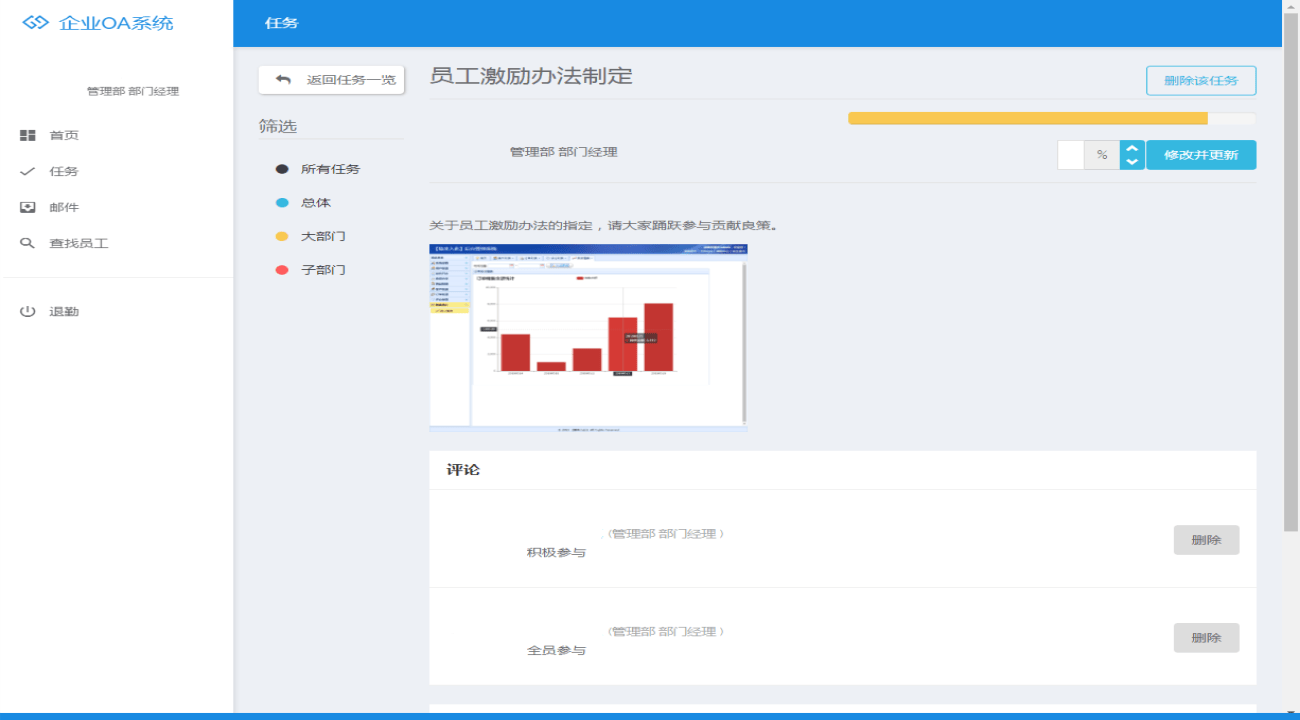Click the percentage input field
This screenshot has width=1300, height=720.
pyautogui.click(x=1072, y=155)
